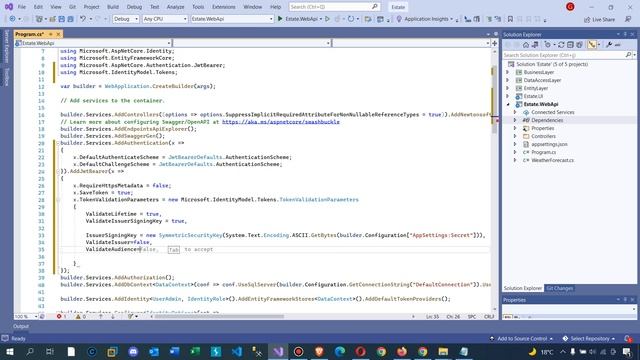Expand the DataAccessLayer project node

[x=508, y=80]
